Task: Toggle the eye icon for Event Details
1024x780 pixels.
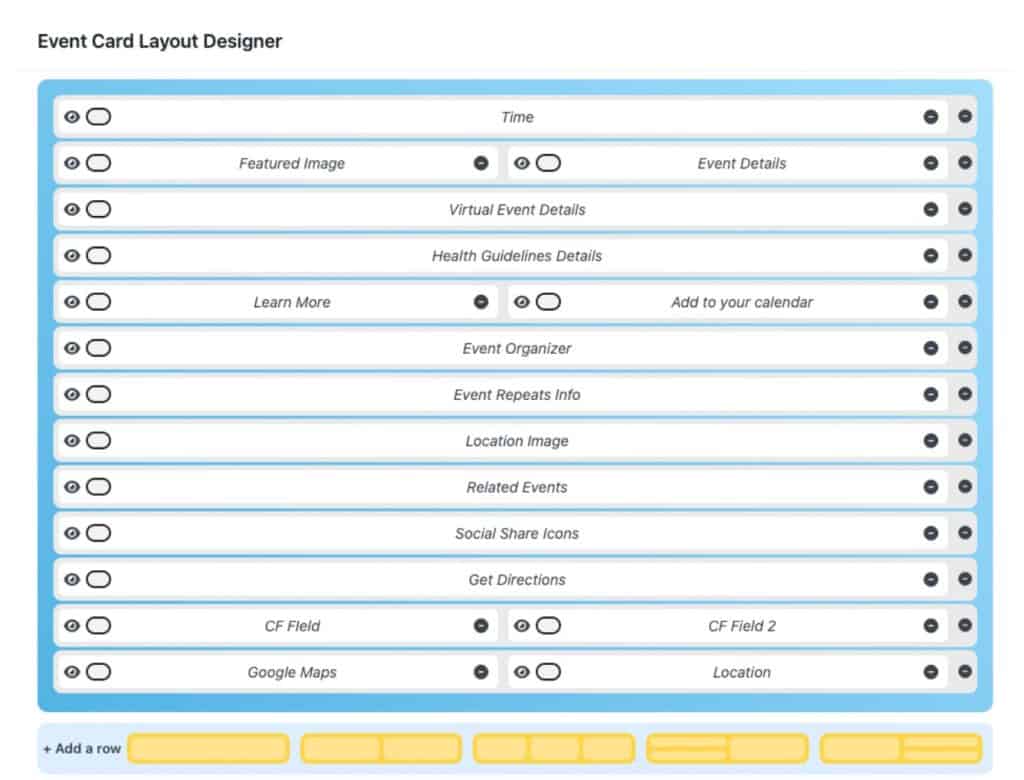Action: click(x=521, y=163)
